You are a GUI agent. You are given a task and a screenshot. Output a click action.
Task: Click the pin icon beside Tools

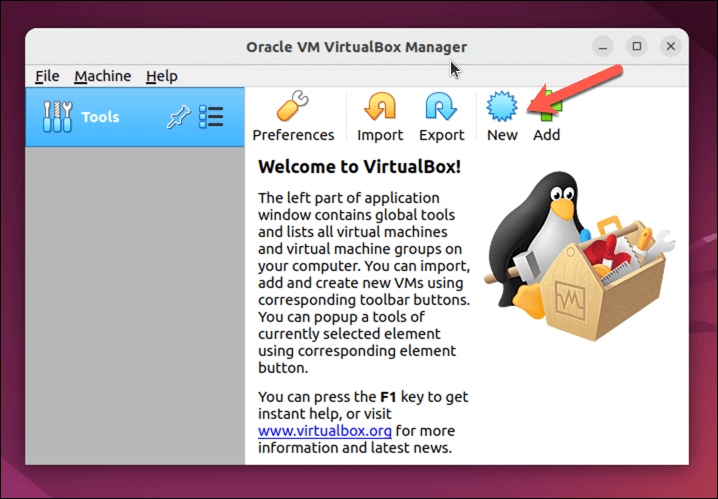pyautogui.click(x=178, y=117)
